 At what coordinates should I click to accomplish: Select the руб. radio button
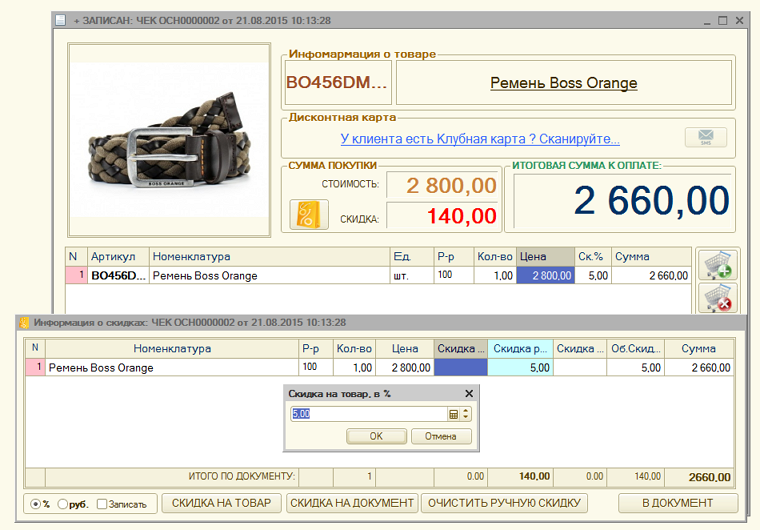62,504
